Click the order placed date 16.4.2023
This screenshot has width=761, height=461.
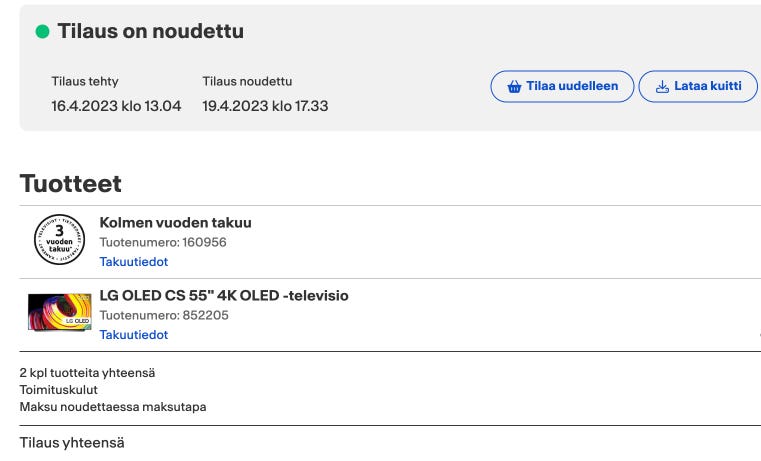click(116, 106)
